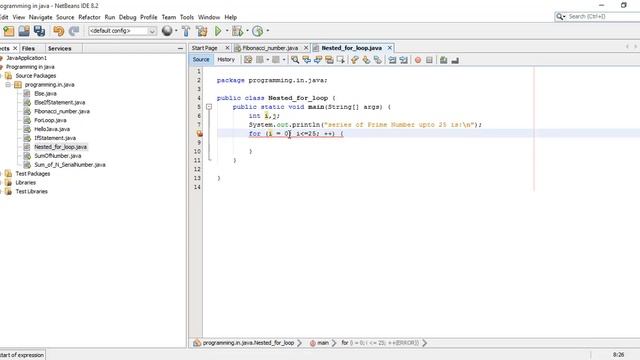
Task: Click the editor Back navigation icon
Action: [260, 60]
